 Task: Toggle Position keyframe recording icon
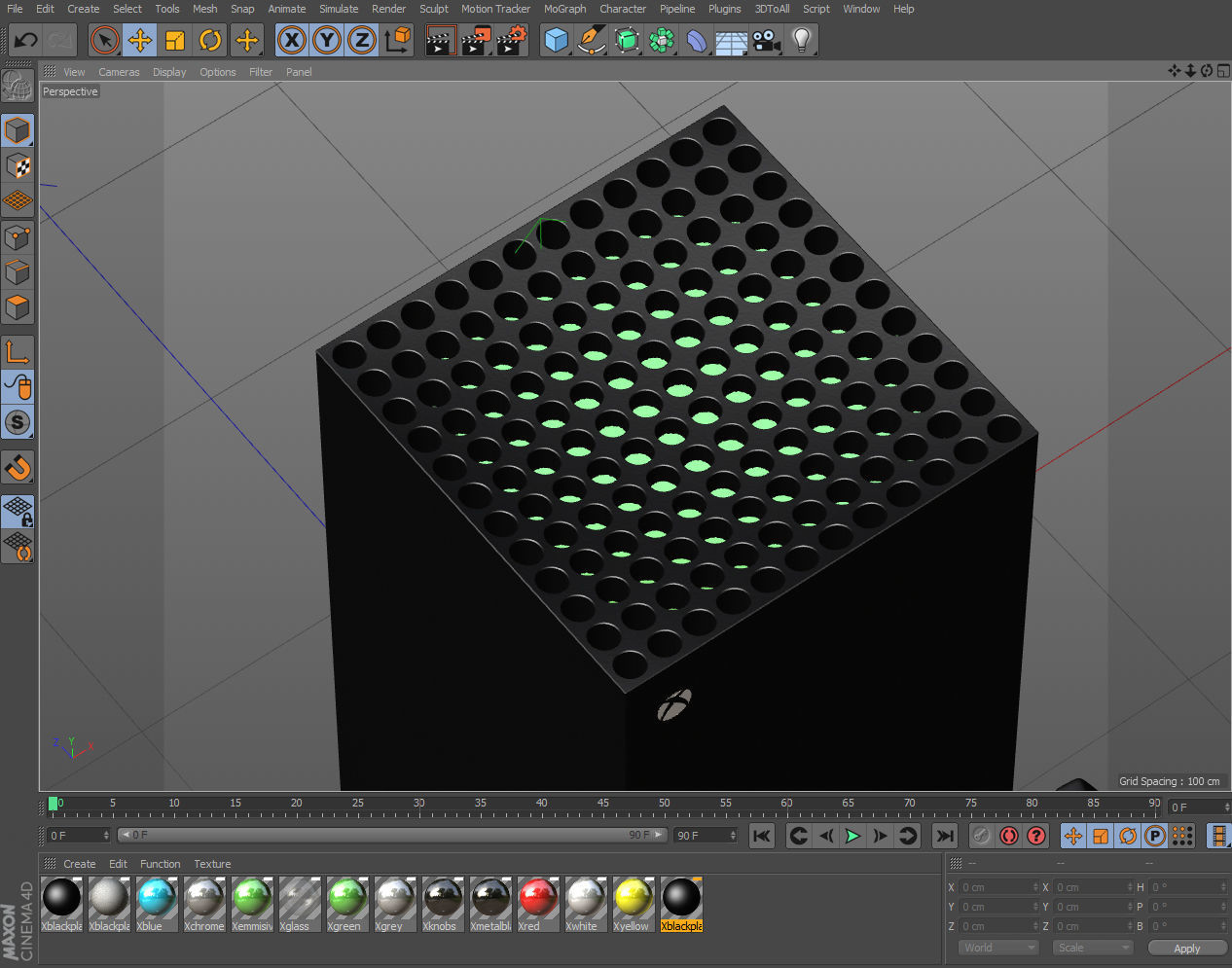(1072, 836)
